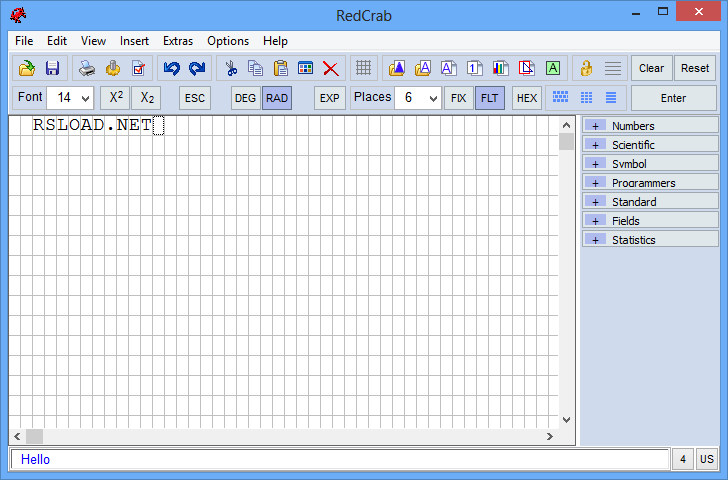The height and width of the screenshot is (480, 728).
Task: Click the scroll right arrow of worksheet
Action: tap(550, 436)
